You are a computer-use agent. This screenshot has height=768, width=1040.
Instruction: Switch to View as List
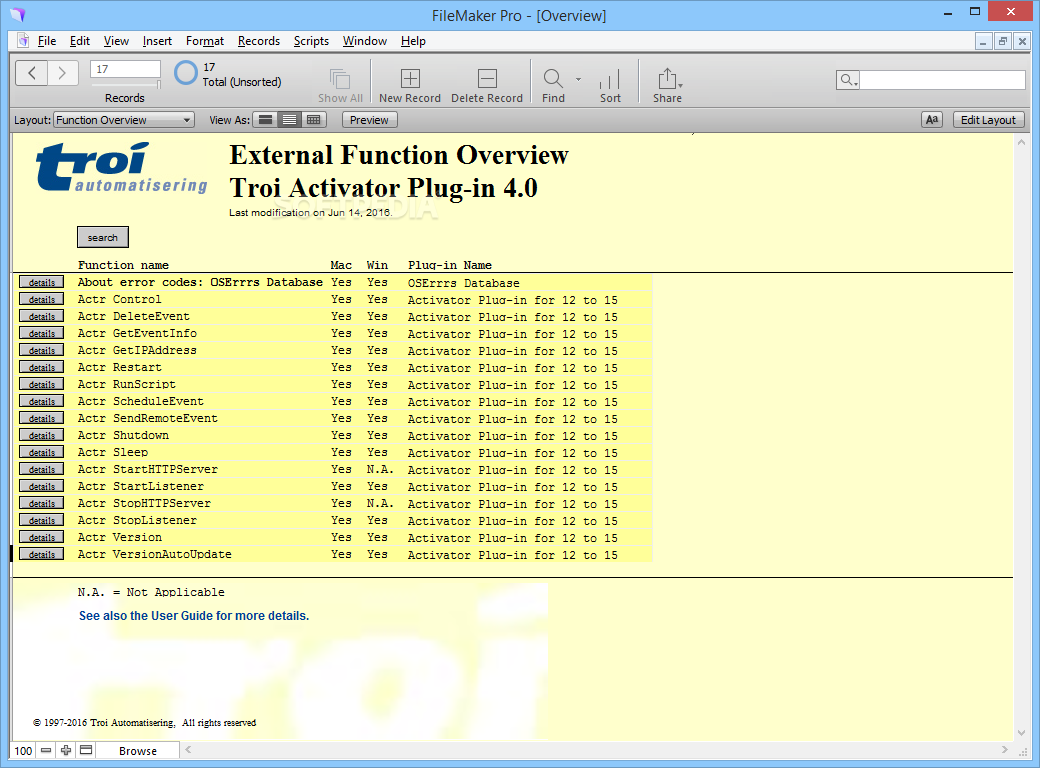pyautogui.click(x=289, y=120)
